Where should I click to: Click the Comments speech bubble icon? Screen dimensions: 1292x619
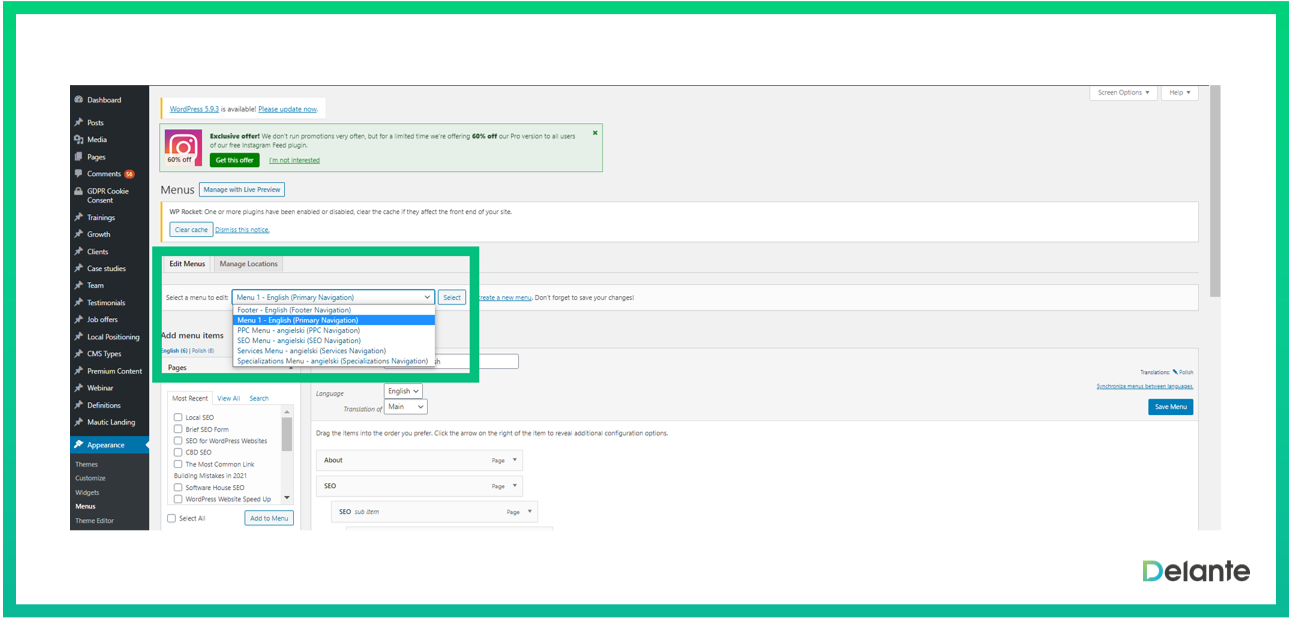[x=78, y=174]
